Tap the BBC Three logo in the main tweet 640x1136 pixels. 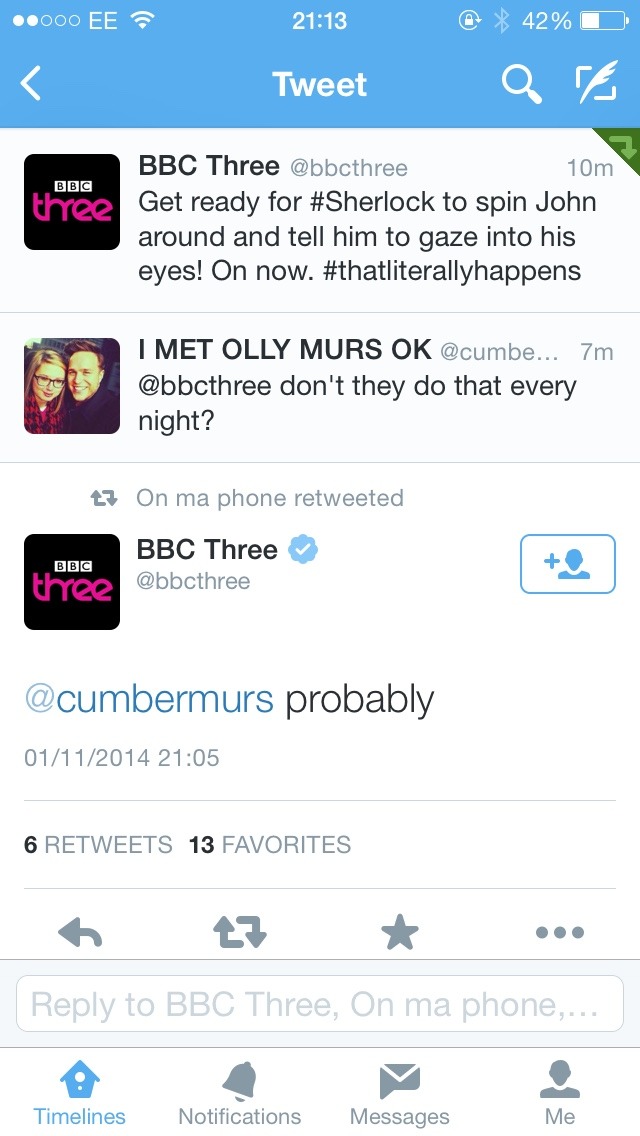pyautogui.click(x=72, y=582)
